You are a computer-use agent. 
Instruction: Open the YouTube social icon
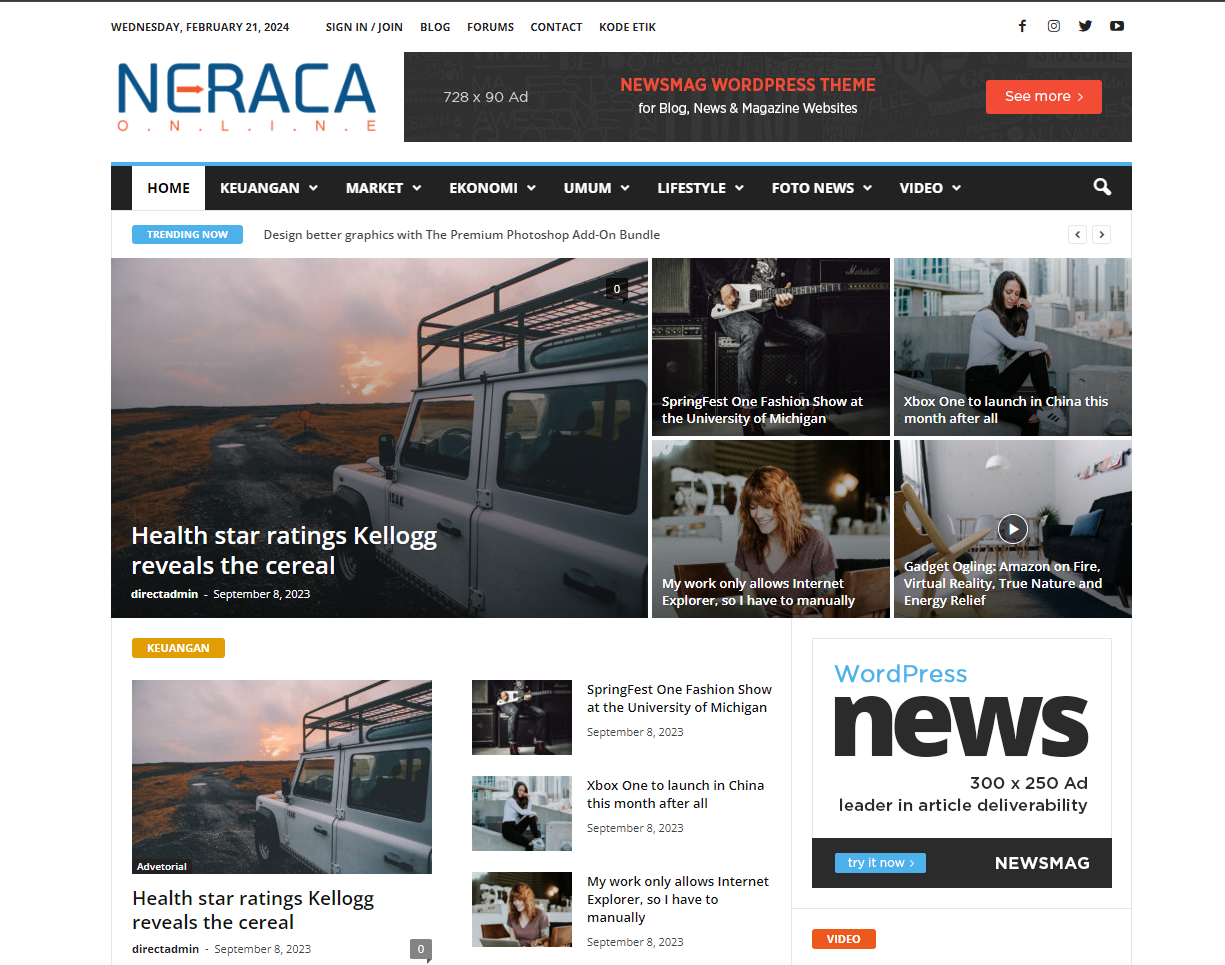1117,26
